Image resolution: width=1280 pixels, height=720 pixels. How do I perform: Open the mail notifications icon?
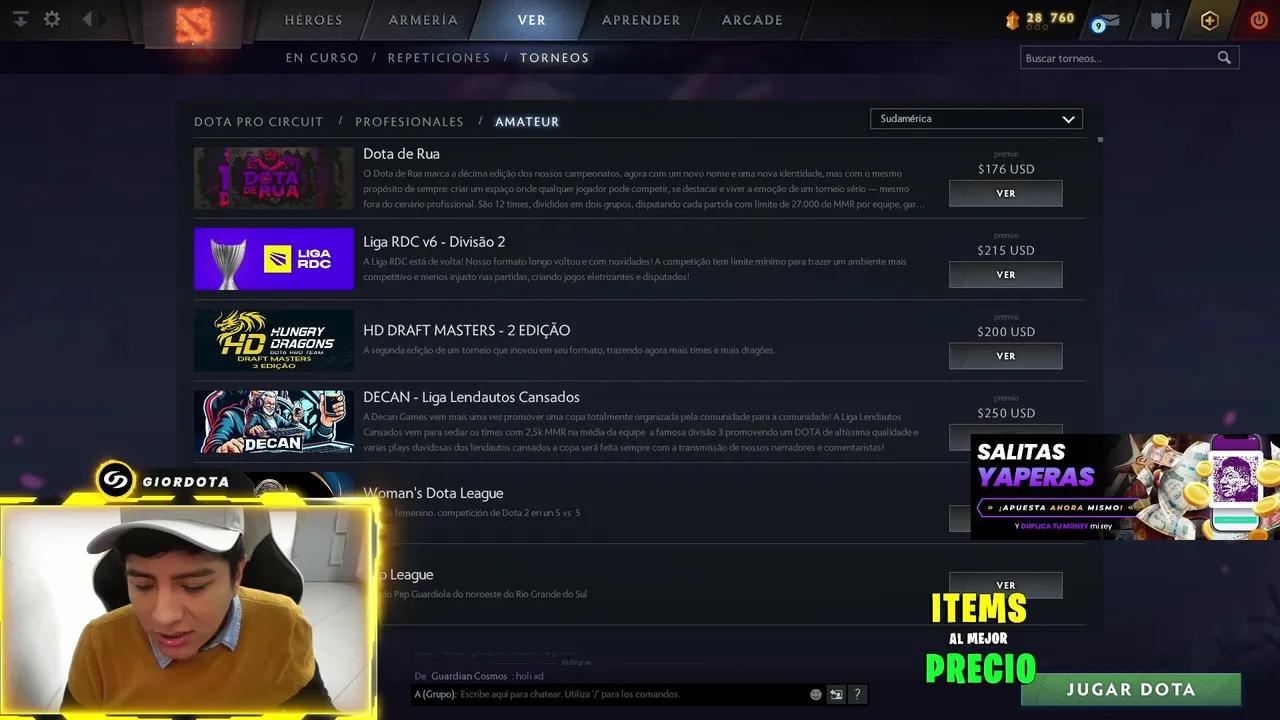(1105, 21)
